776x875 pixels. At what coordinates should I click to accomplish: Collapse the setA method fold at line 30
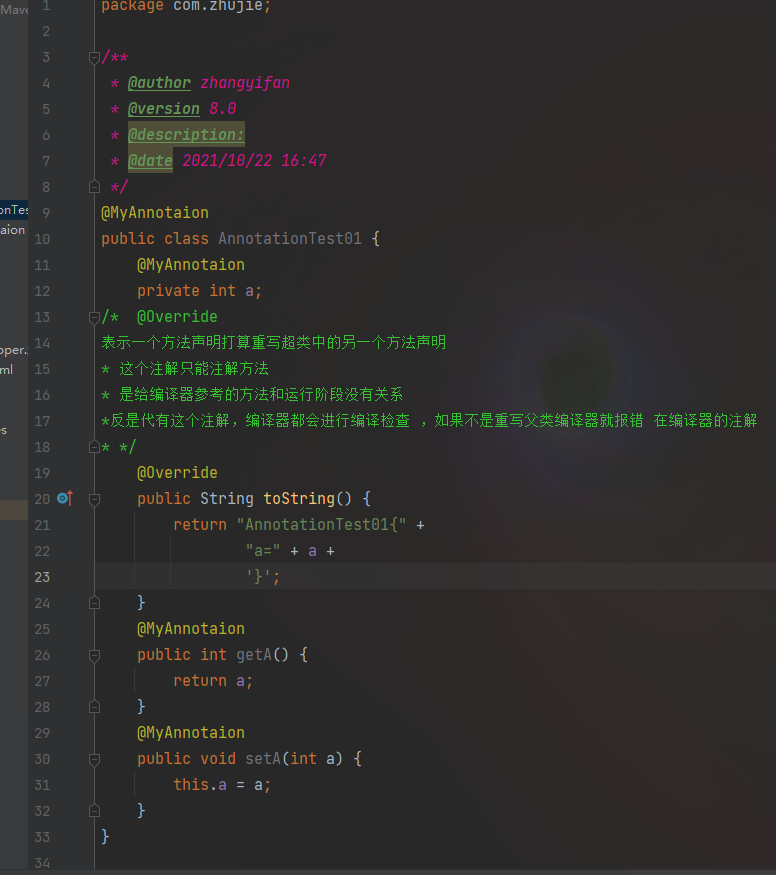pyautogui.click(x=94, y=759)
